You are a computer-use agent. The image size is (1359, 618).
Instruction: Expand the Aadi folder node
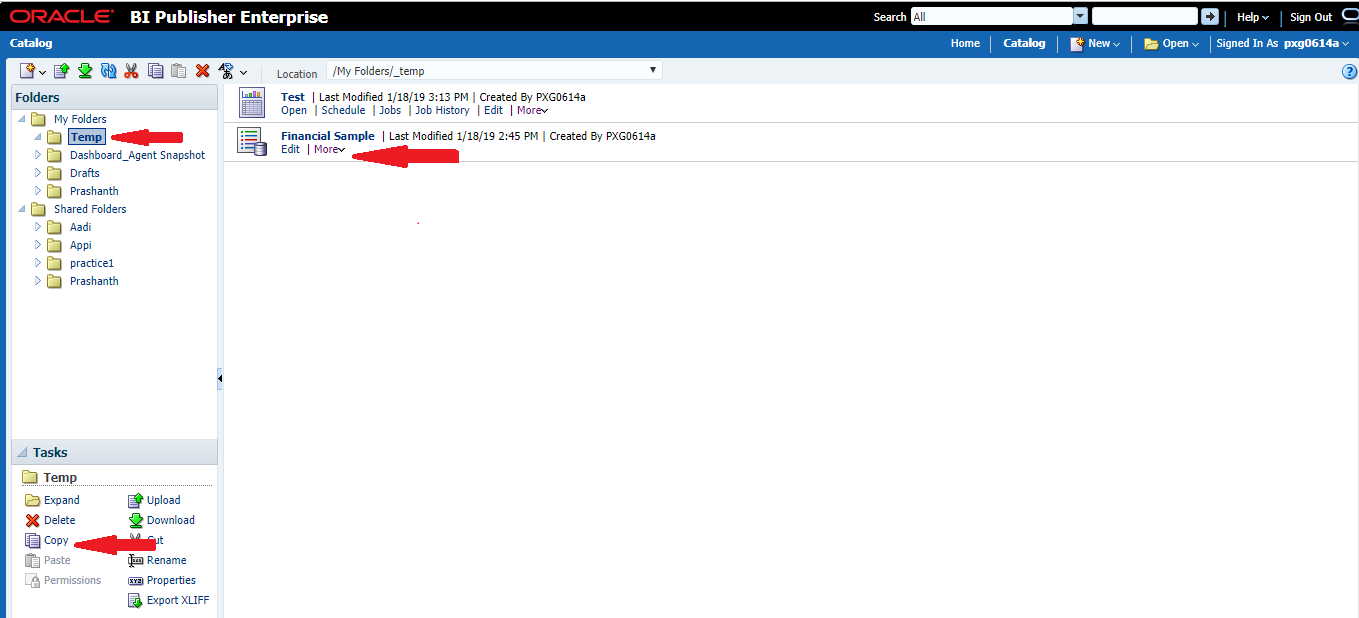[x=38, y=227]
